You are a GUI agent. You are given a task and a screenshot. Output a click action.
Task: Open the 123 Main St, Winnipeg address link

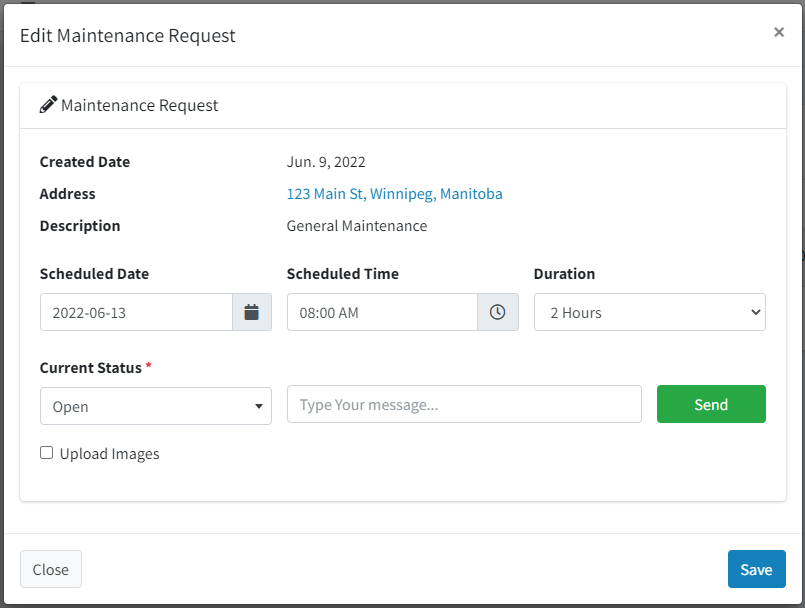pyautogui.click(x=394, y=194)
